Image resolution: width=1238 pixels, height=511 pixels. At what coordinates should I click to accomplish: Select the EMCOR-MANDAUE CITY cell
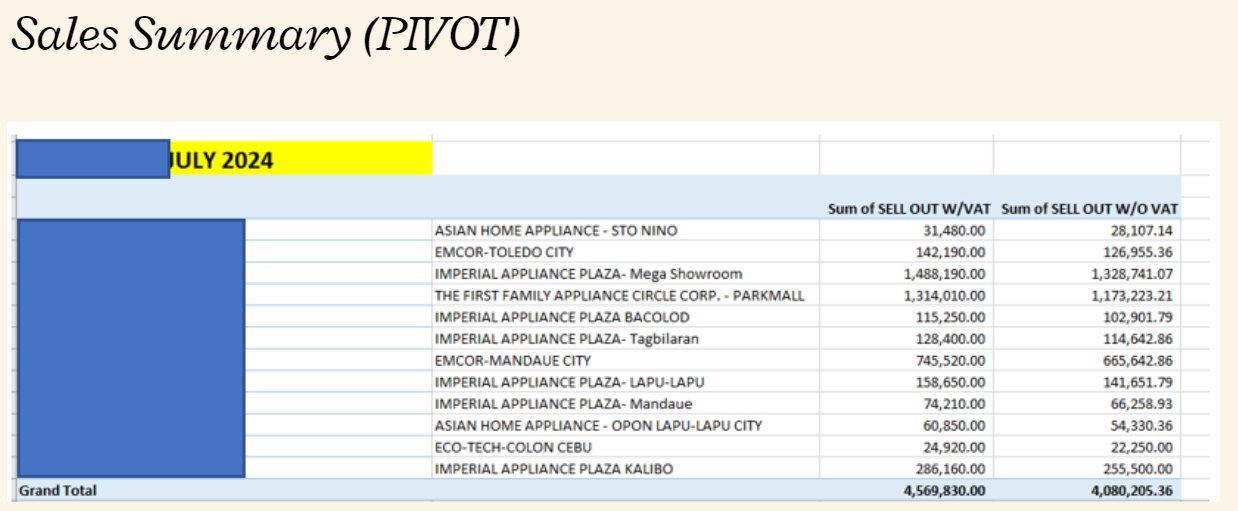point(513,361)
